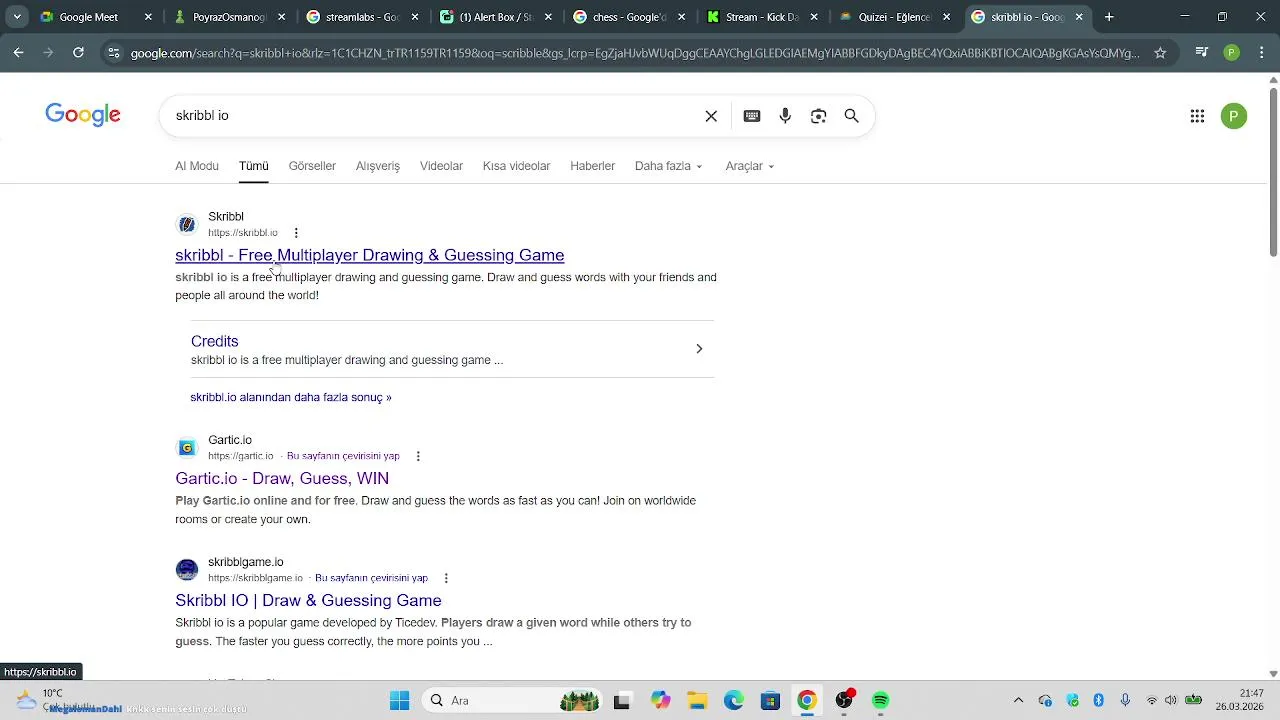
Task: Open Spotify from the taskbar
Action: click(x=880, y=700)
